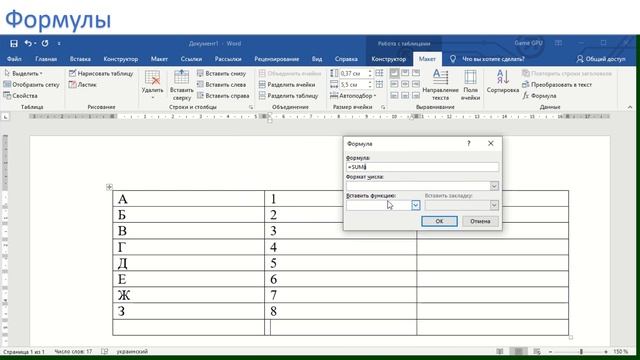The height and width of the screenshot is (360, 640).
Task: Undo the last action
Action: (28, 43)
